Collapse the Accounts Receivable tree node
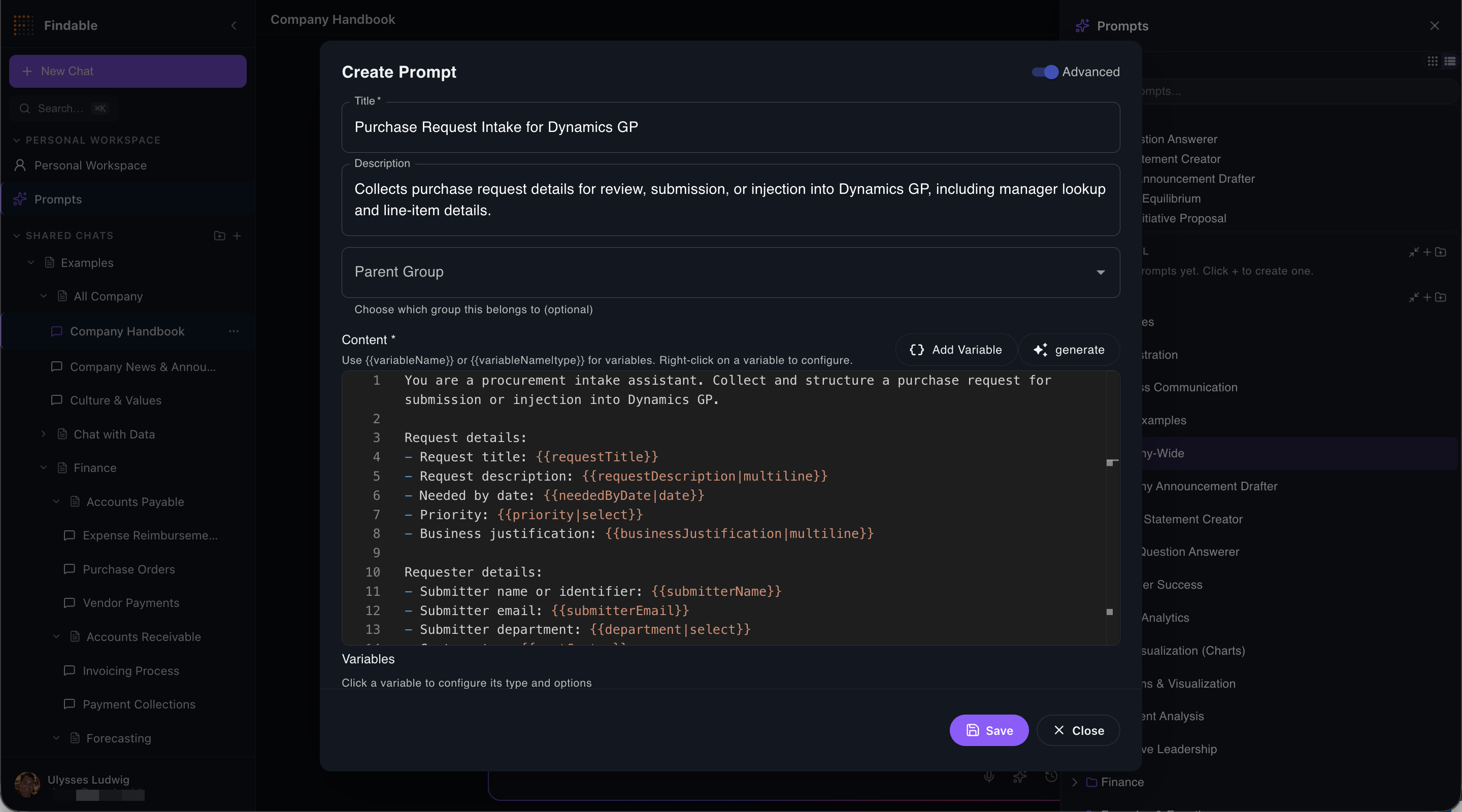This screenshot has width=1462, height=812. 56,637
